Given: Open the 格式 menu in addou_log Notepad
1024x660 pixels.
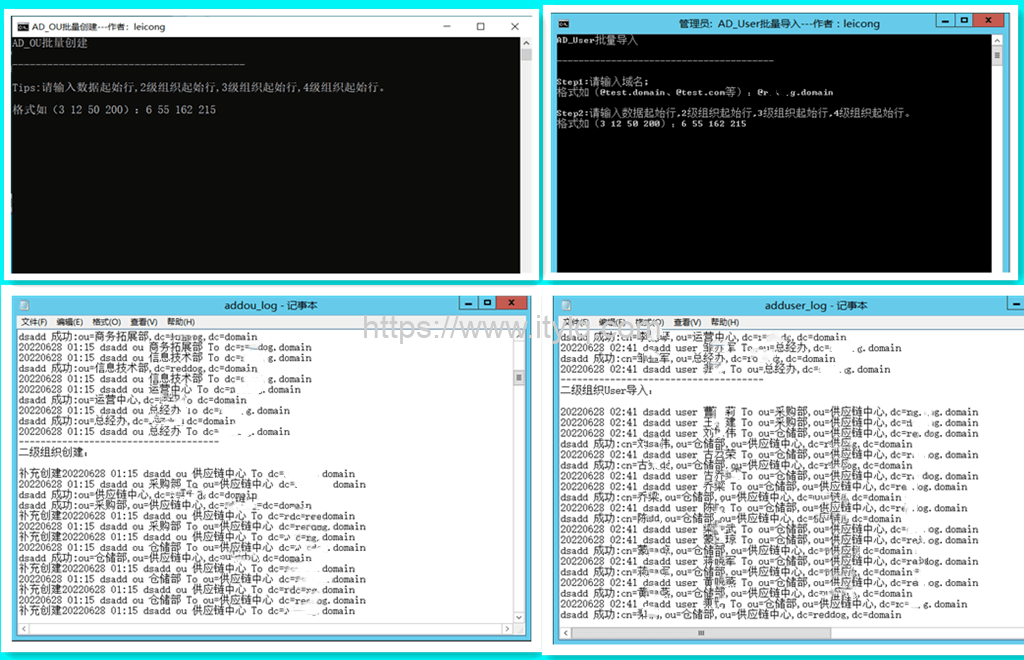Looking at the screenshot, I should [x=106, y=322].
